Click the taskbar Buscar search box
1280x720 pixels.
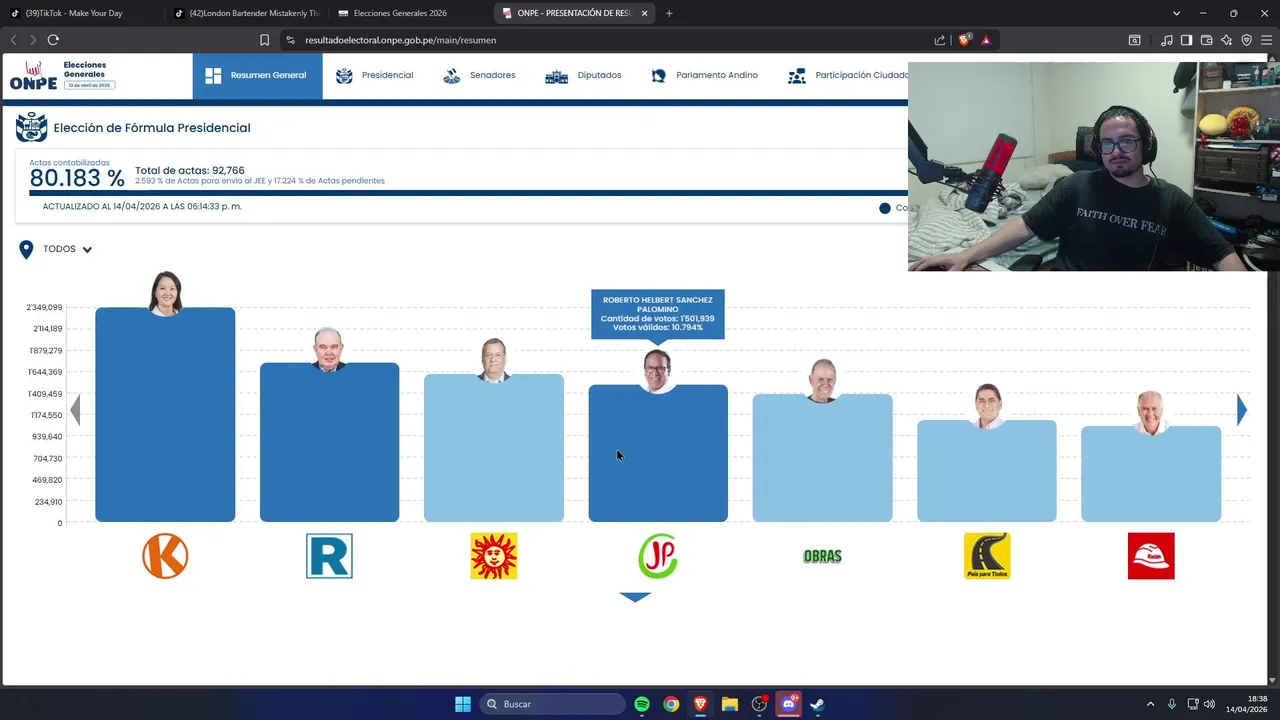[552, 704]
